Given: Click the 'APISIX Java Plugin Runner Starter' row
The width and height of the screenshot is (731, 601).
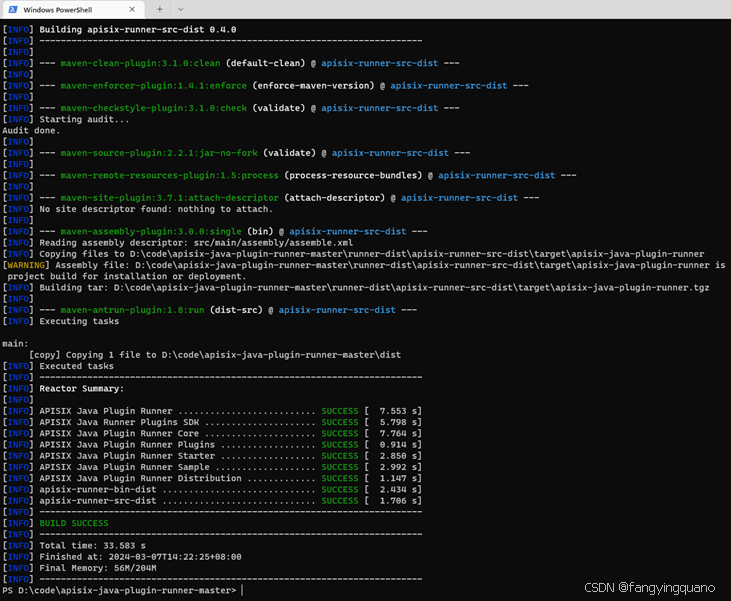Looking at the screenshot, I should coord(212,456).
